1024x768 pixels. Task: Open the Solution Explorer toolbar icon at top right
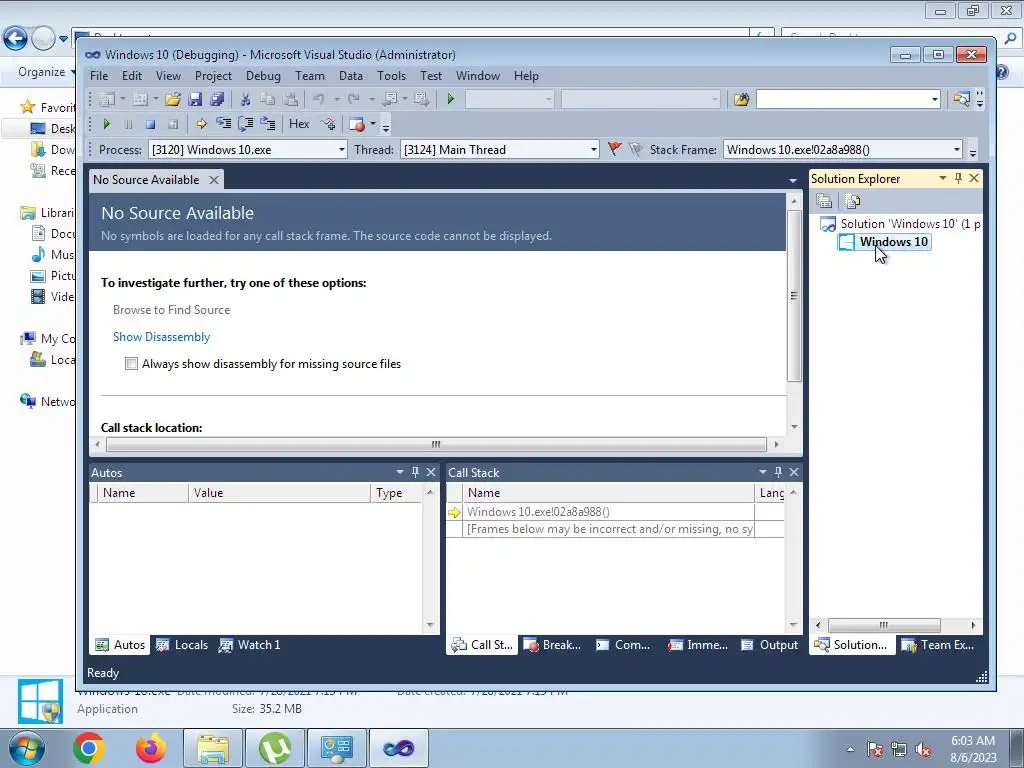point(961,99)
